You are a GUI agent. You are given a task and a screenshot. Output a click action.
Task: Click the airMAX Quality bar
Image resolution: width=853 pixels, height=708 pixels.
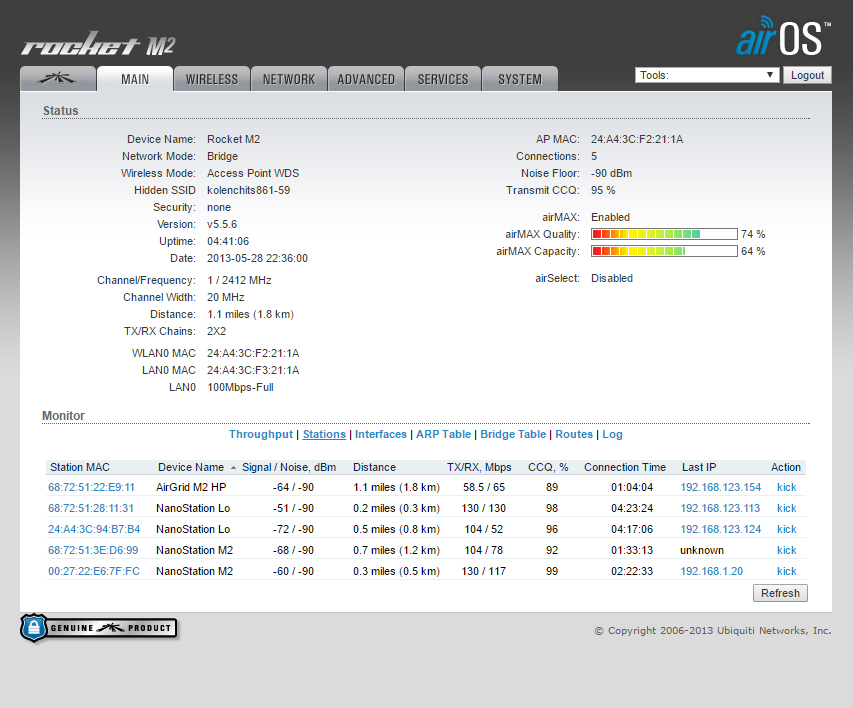click(x=664, y=234)
